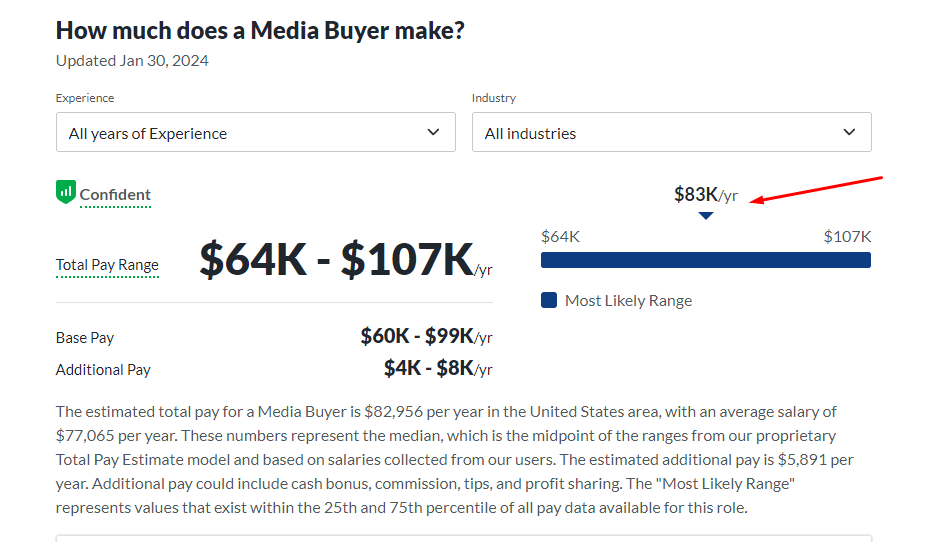Open the All years of Experience dropdown
This screenshot has height=542, width=937.
[256, 132]
